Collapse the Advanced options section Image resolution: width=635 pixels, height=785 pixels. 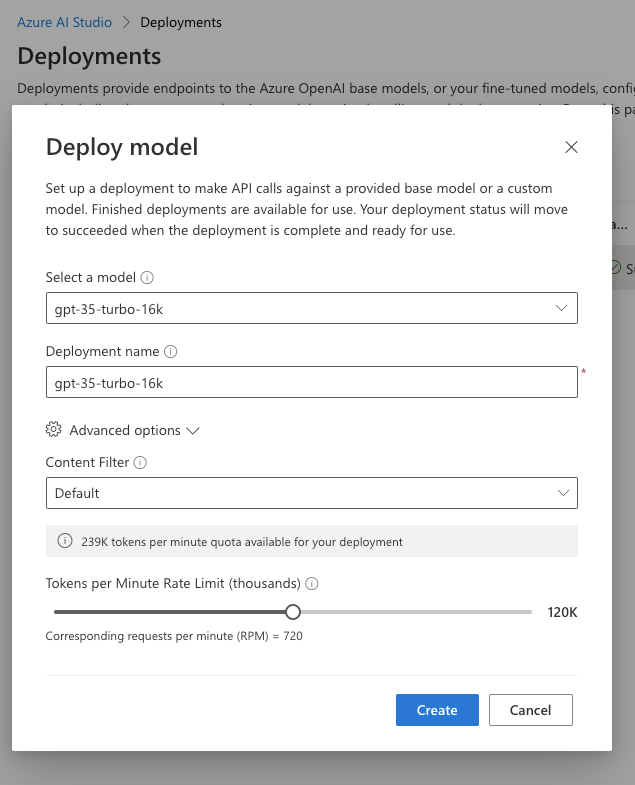click(122, 430)
